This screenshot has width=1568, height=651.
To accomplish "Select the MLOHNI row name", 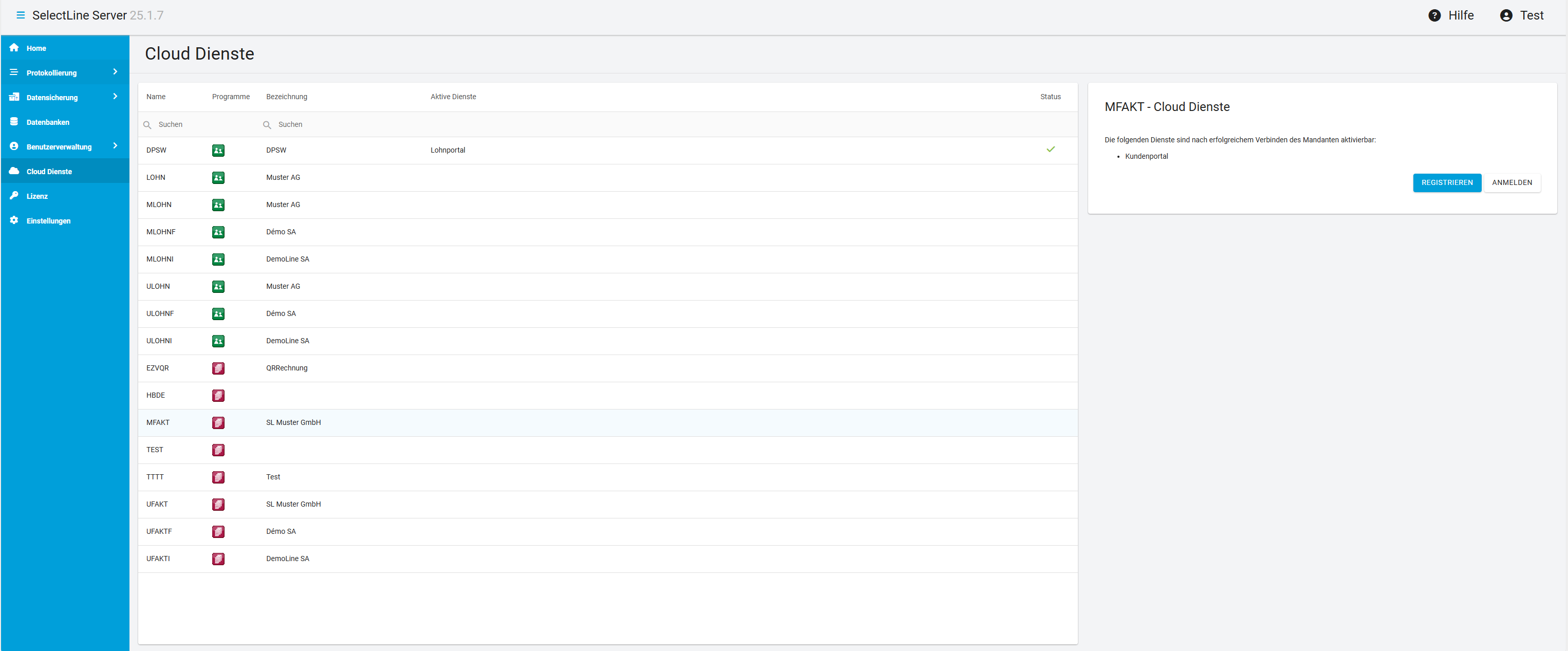I will (x=159, y=259).
